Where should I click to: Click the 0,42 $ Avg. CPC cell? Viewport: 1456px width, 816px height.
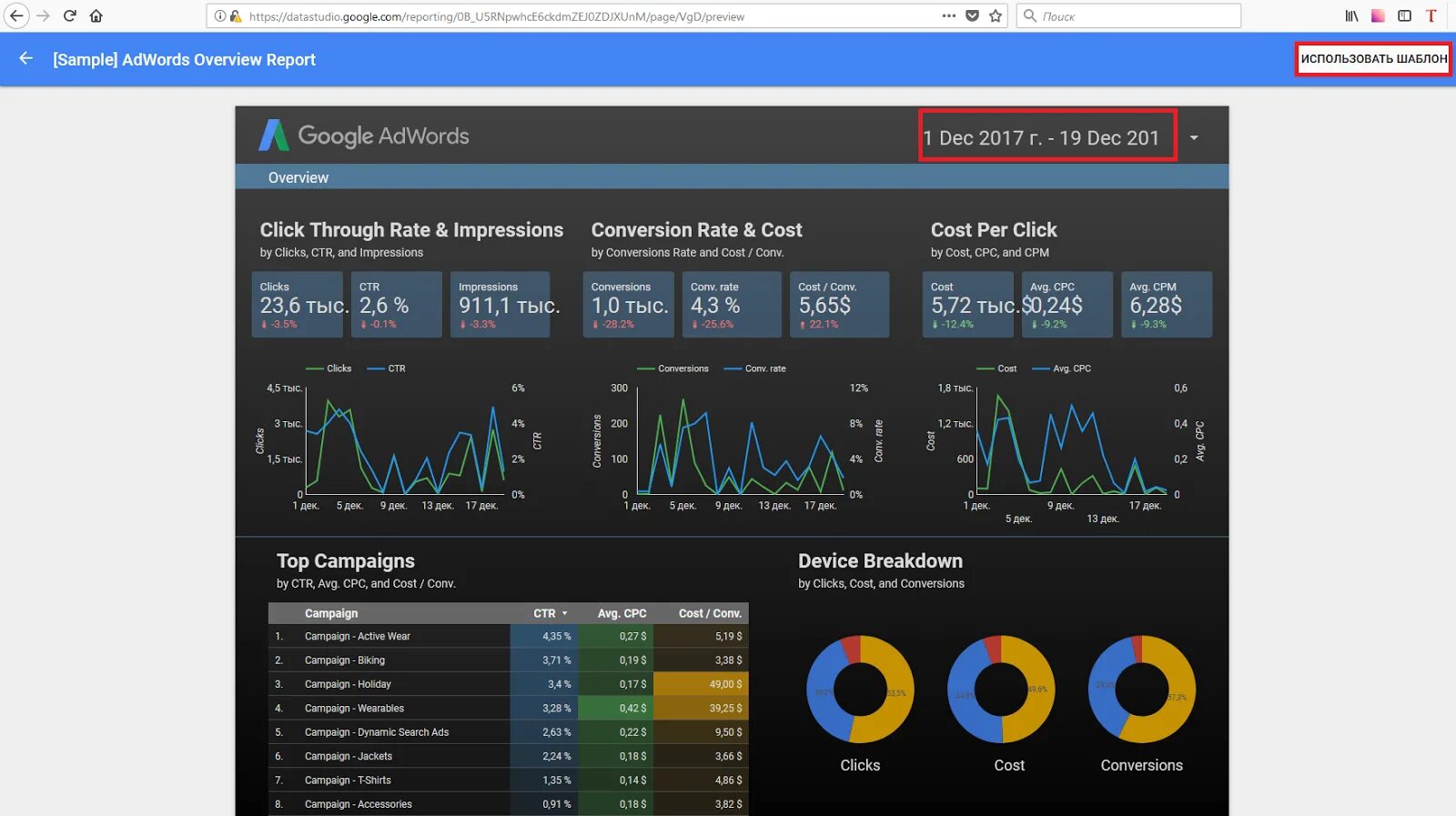point(617,708)
